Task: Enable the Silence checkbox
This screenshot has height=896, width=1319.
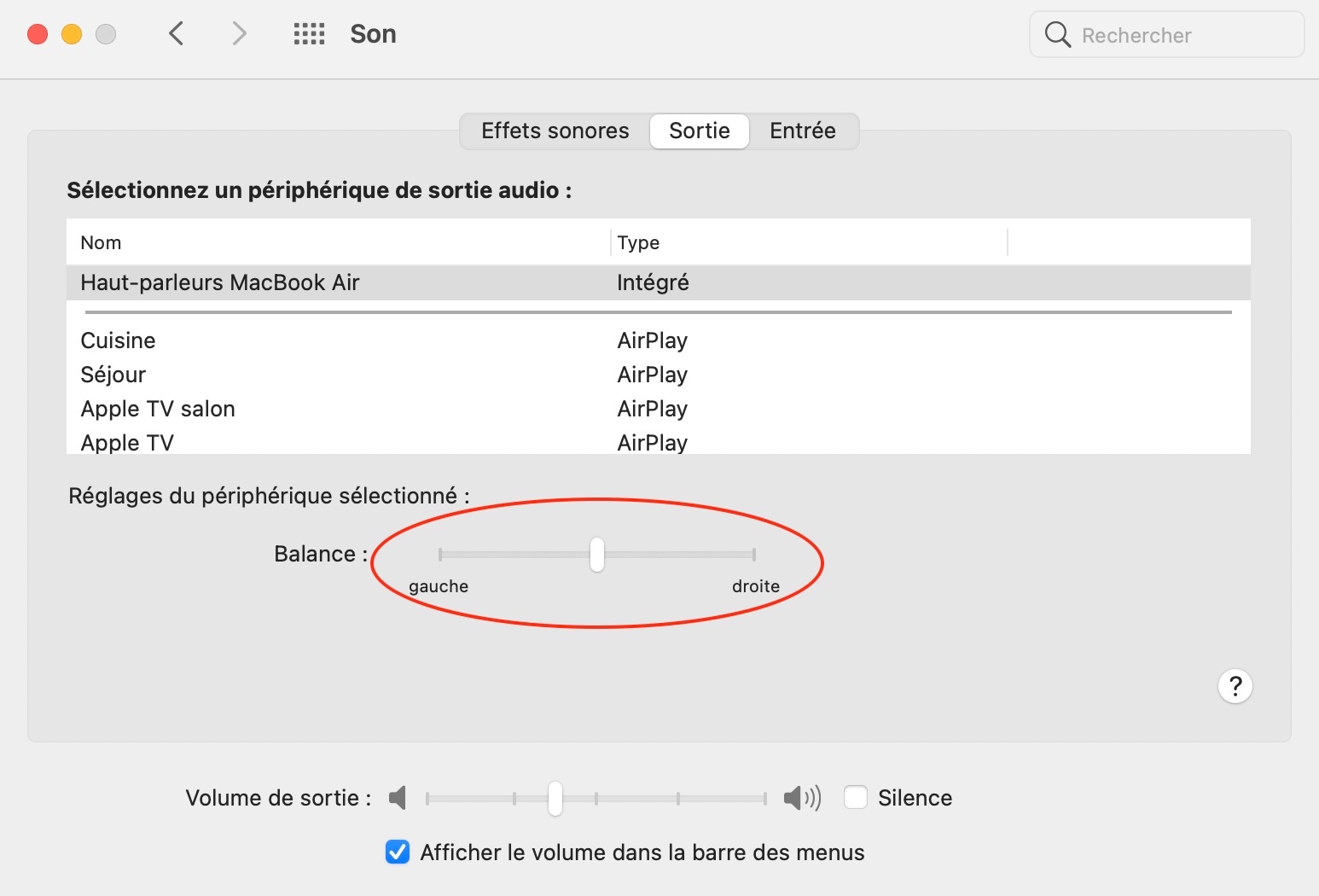Action: coord(856,797)
